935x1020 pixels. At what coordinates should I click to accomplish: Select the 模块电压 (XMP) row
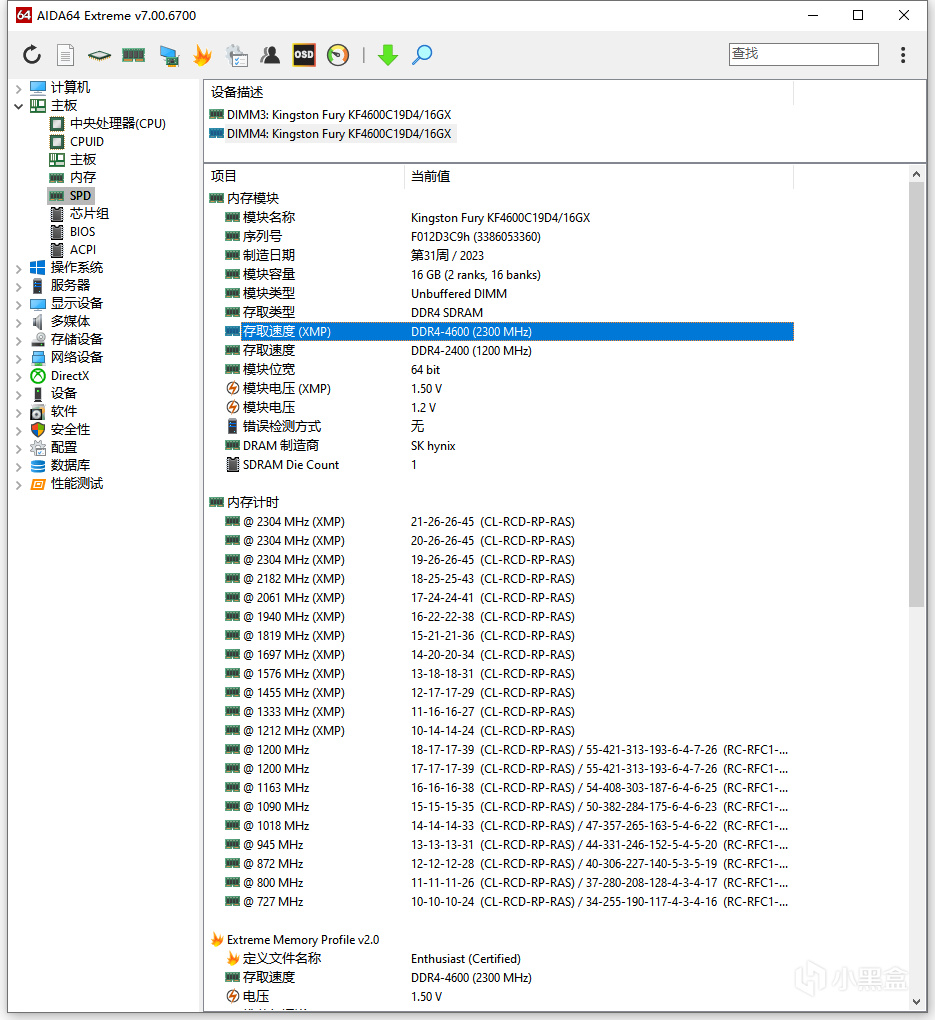[500, 389]
